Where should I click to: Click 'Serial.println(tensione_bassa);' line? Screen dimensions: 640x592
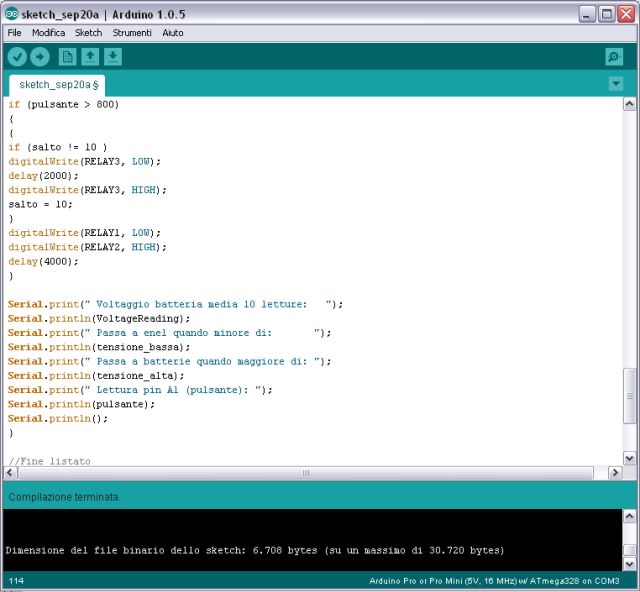pyautogui.click(x=99, y=347)
